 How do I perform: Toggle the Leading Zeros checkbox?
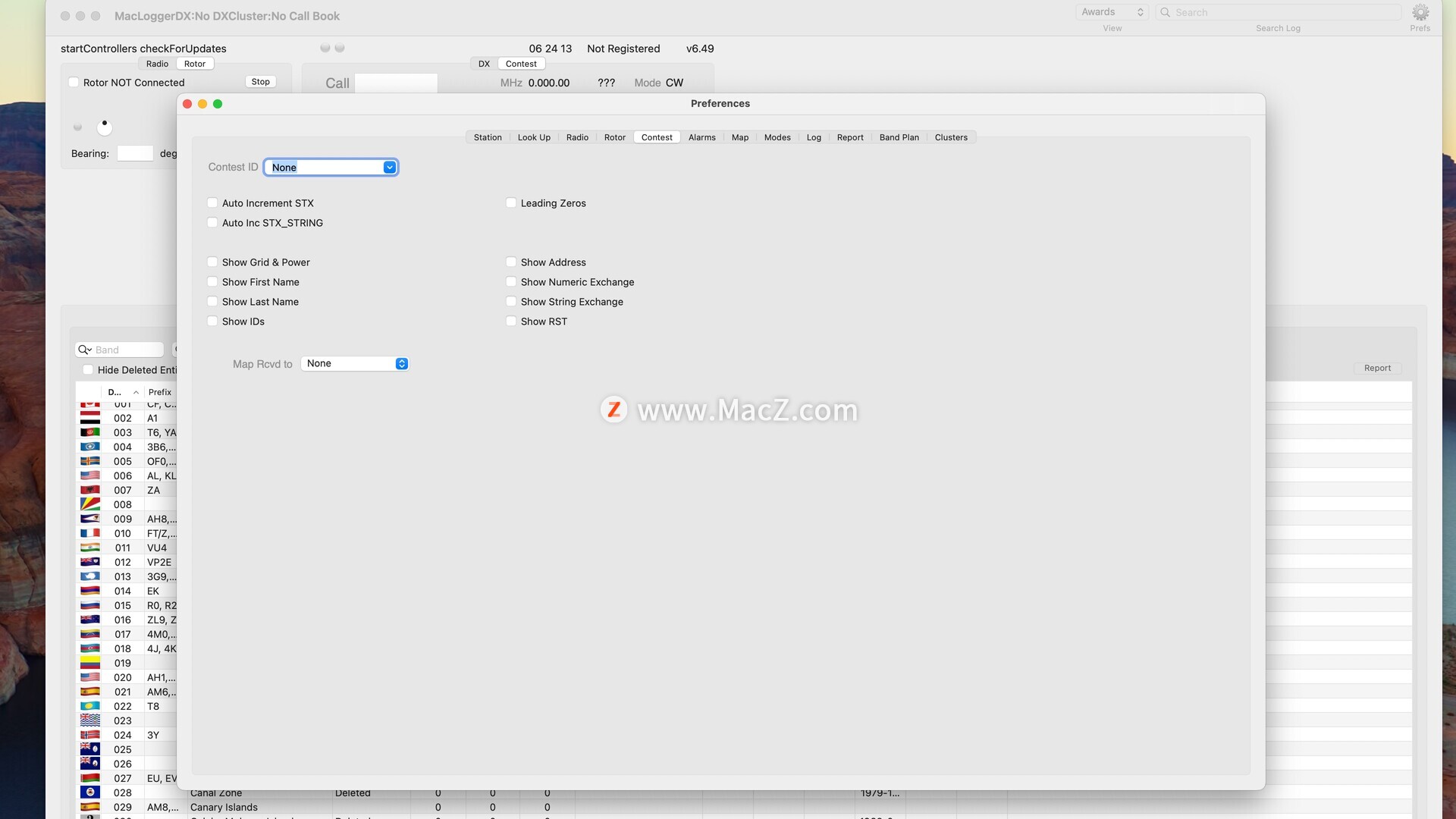pyautogui.click(x=511, y=203)
